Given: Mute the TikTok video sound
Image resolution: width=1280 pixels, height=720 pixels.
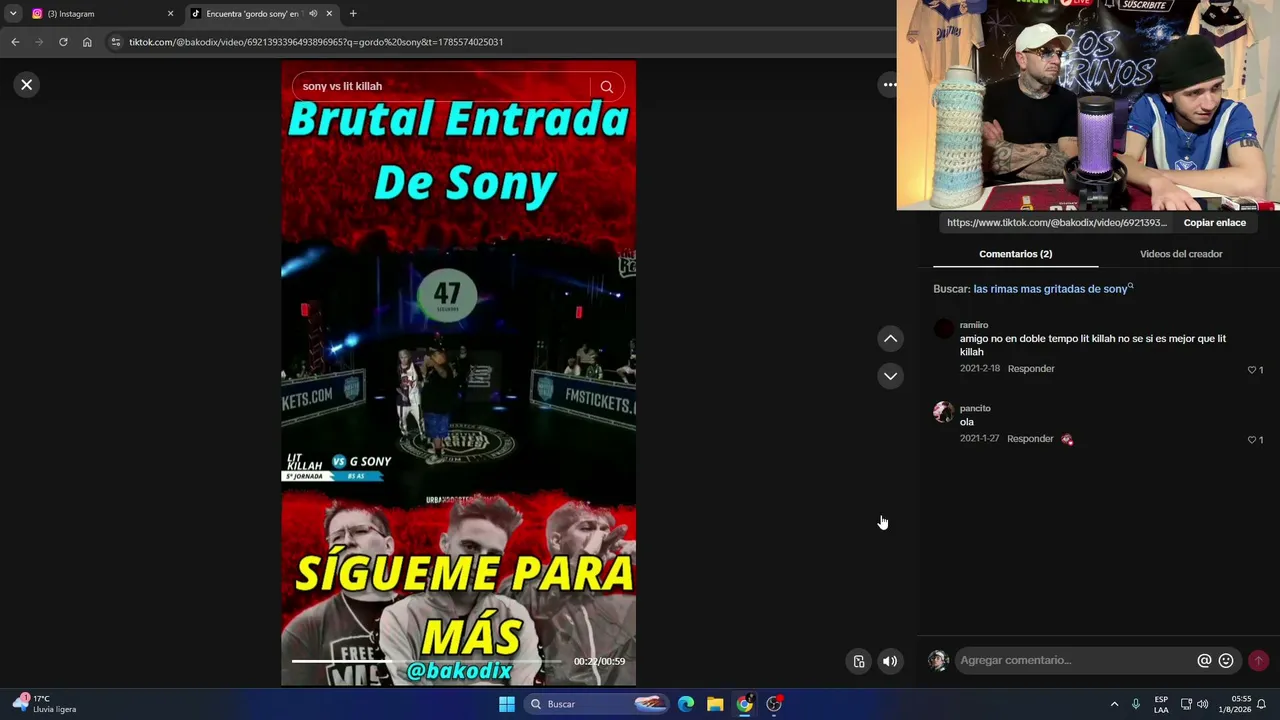Looking at the screenshot, I should click(x=890, y=661).
